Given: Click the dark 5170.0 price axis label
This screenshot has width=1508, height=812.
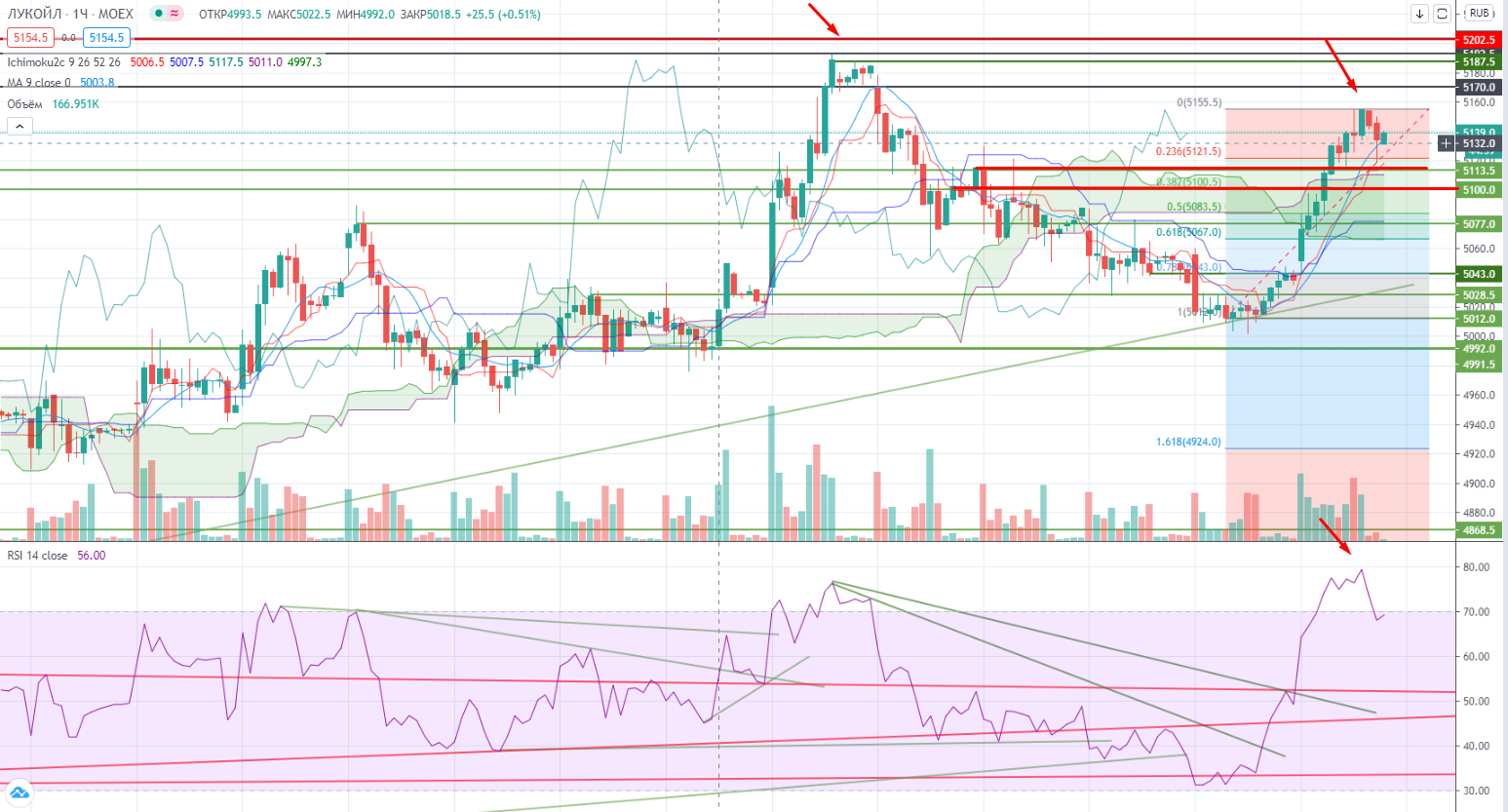Looking at the screenshot, I should 1478,88.
